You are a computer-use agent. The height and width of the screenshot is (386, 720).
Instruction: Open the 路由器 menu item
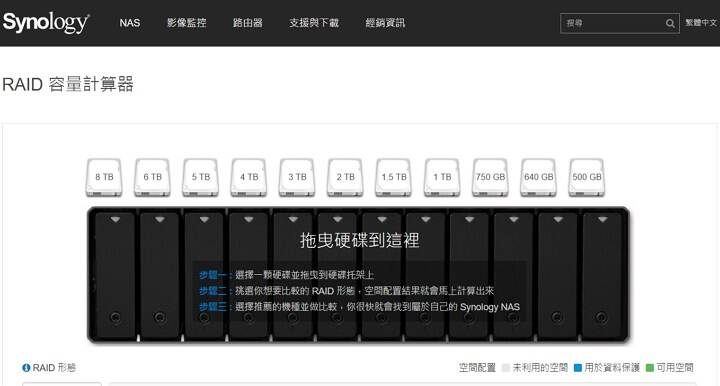(x=248, y=23)
